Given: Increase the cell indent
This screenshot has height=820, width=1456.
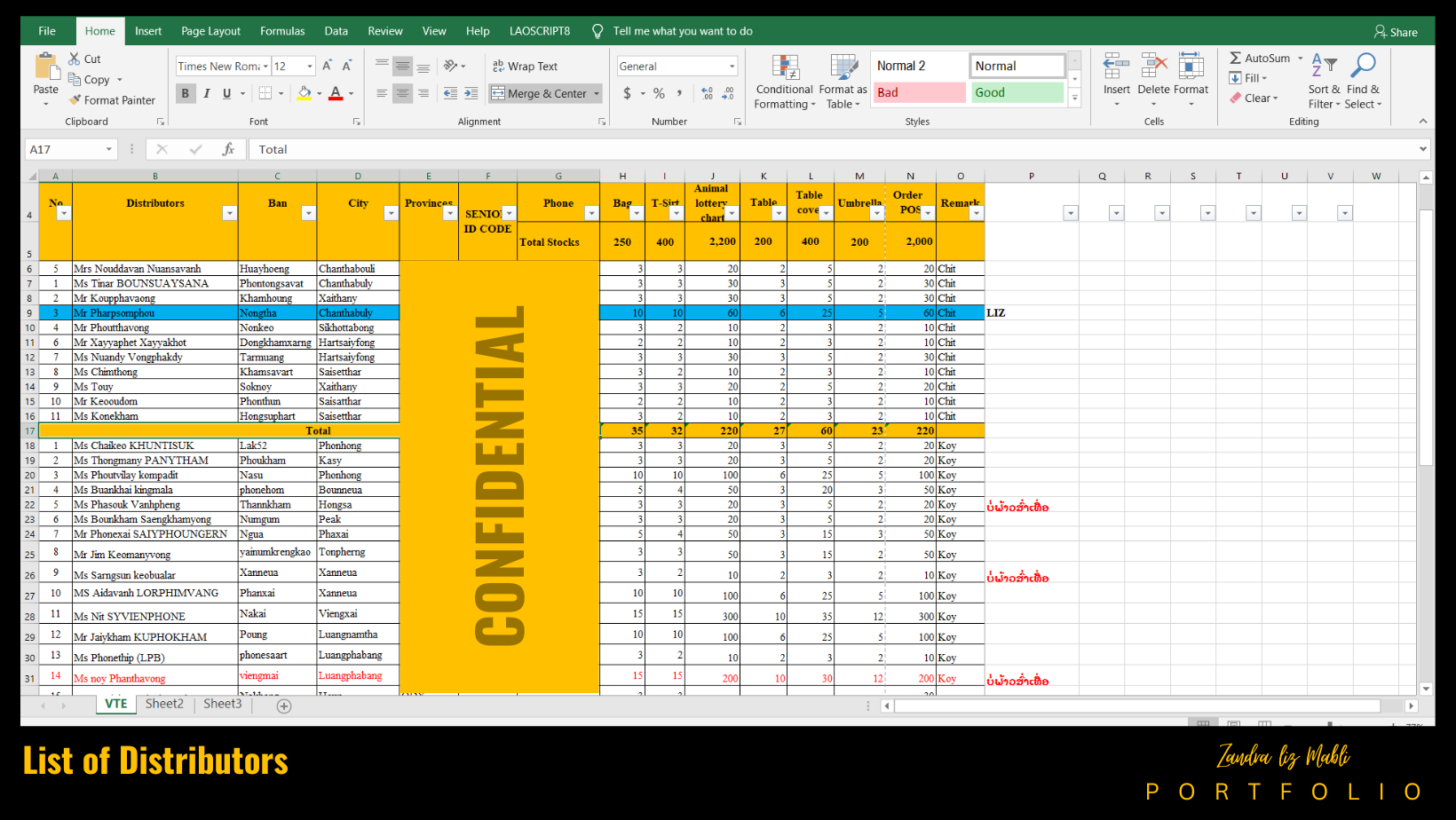Looking at the screenshot, I should click(471, 93).
